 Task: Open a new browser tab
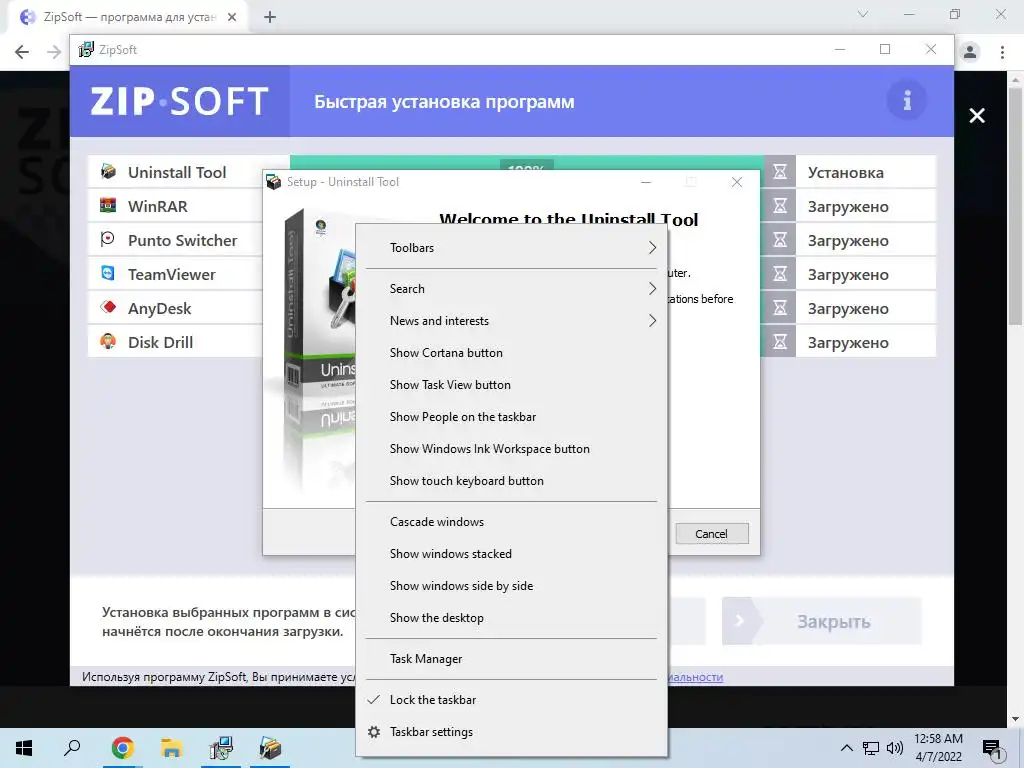tap(270, 17)
